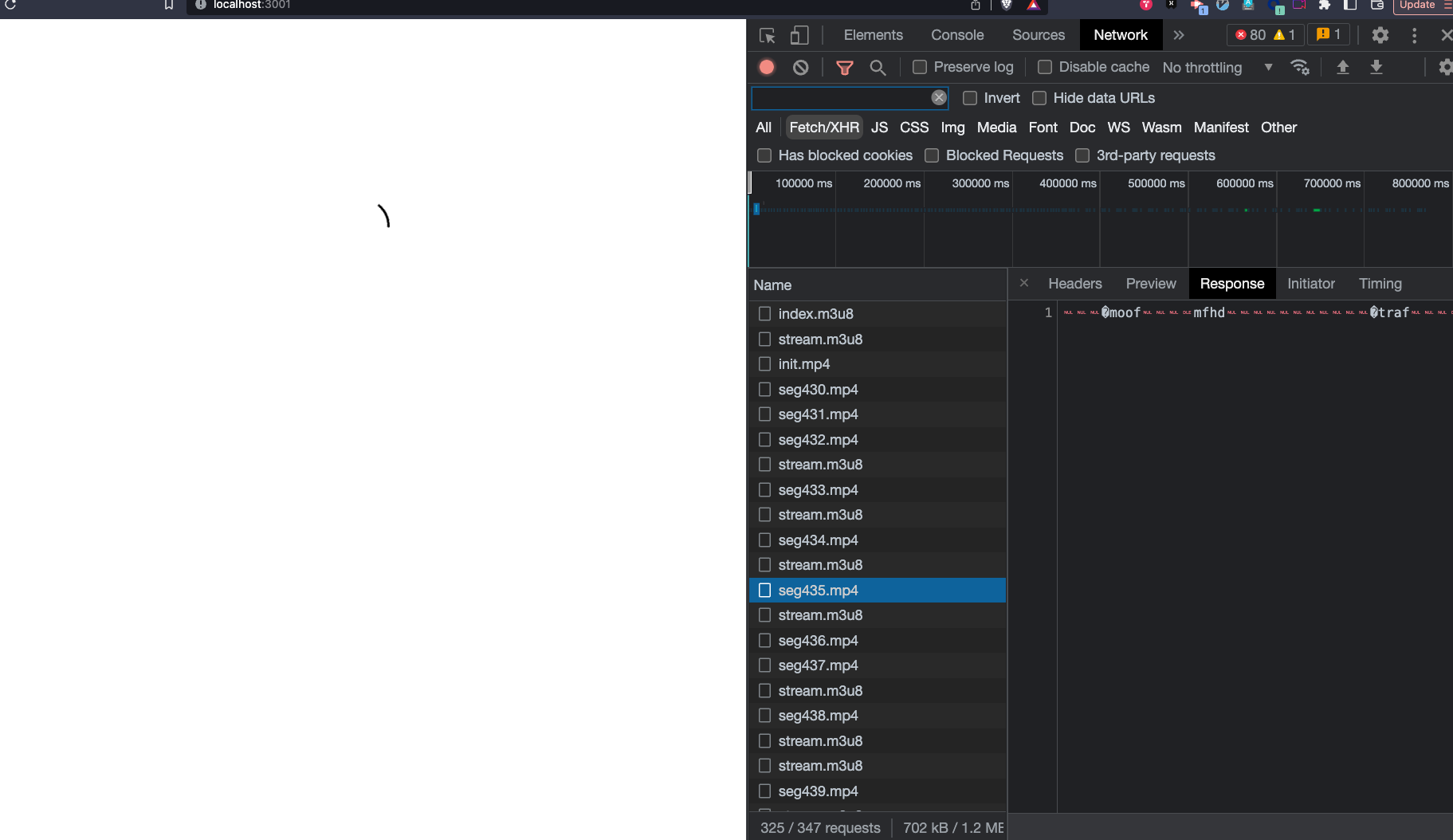The width and height of the screenshot is (1453, 840).
Task: Expand the hidden DevTools panels chevron
Action: point(1180,35)
